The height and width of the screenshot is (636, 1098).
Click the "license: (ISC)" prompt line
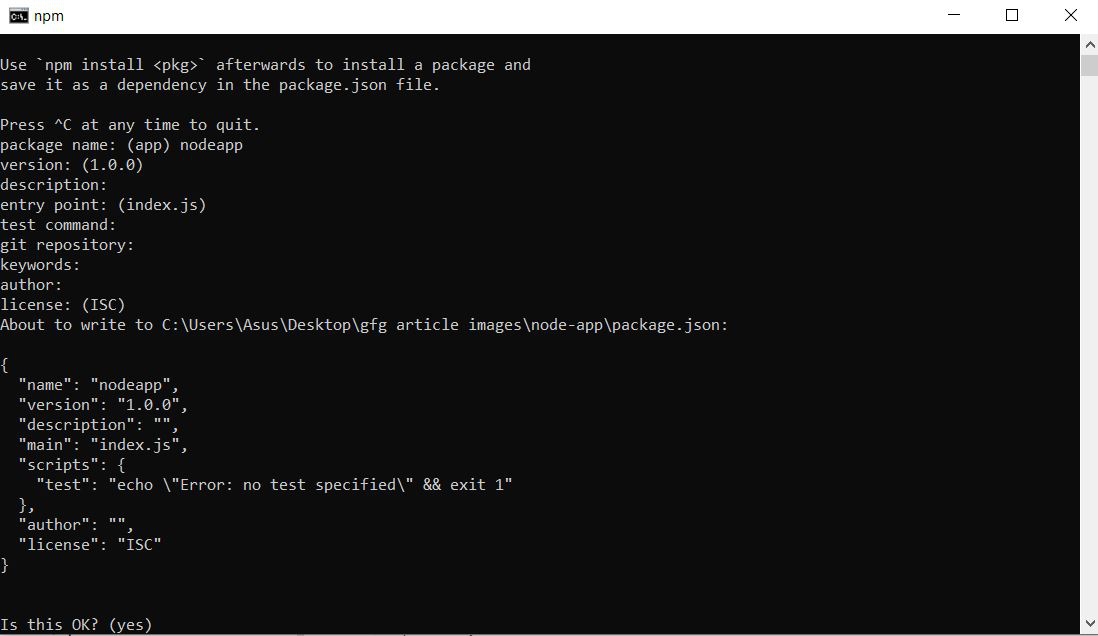coord(62,305)
